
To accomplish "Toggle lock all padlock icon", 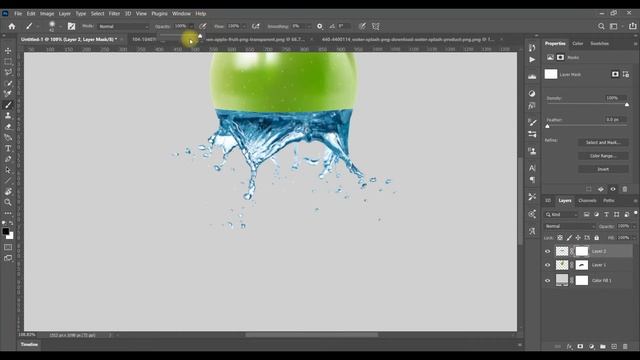I will pos(597,238).
